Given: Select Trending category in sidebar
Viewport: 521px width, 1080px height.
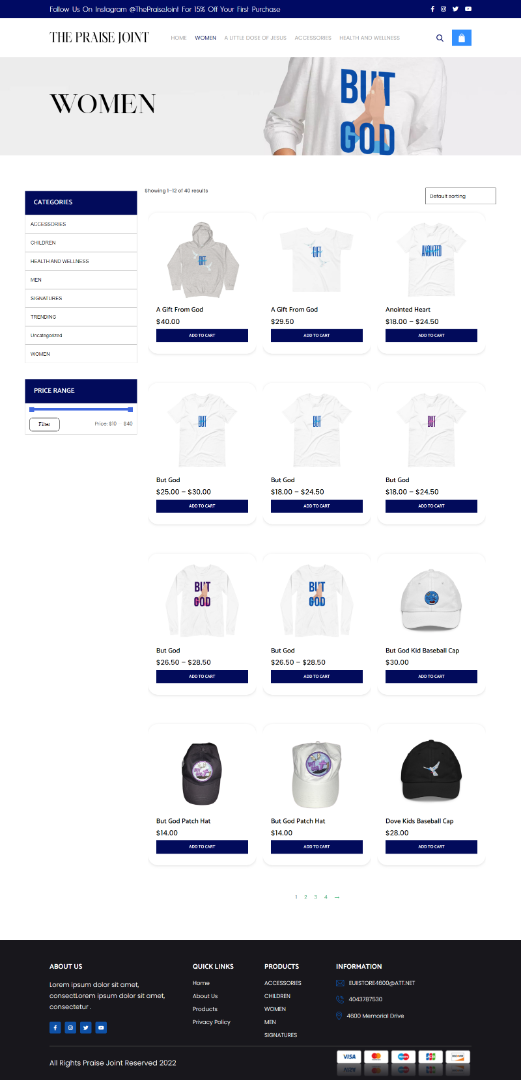Looking at the screenshot, I should 81,317.
